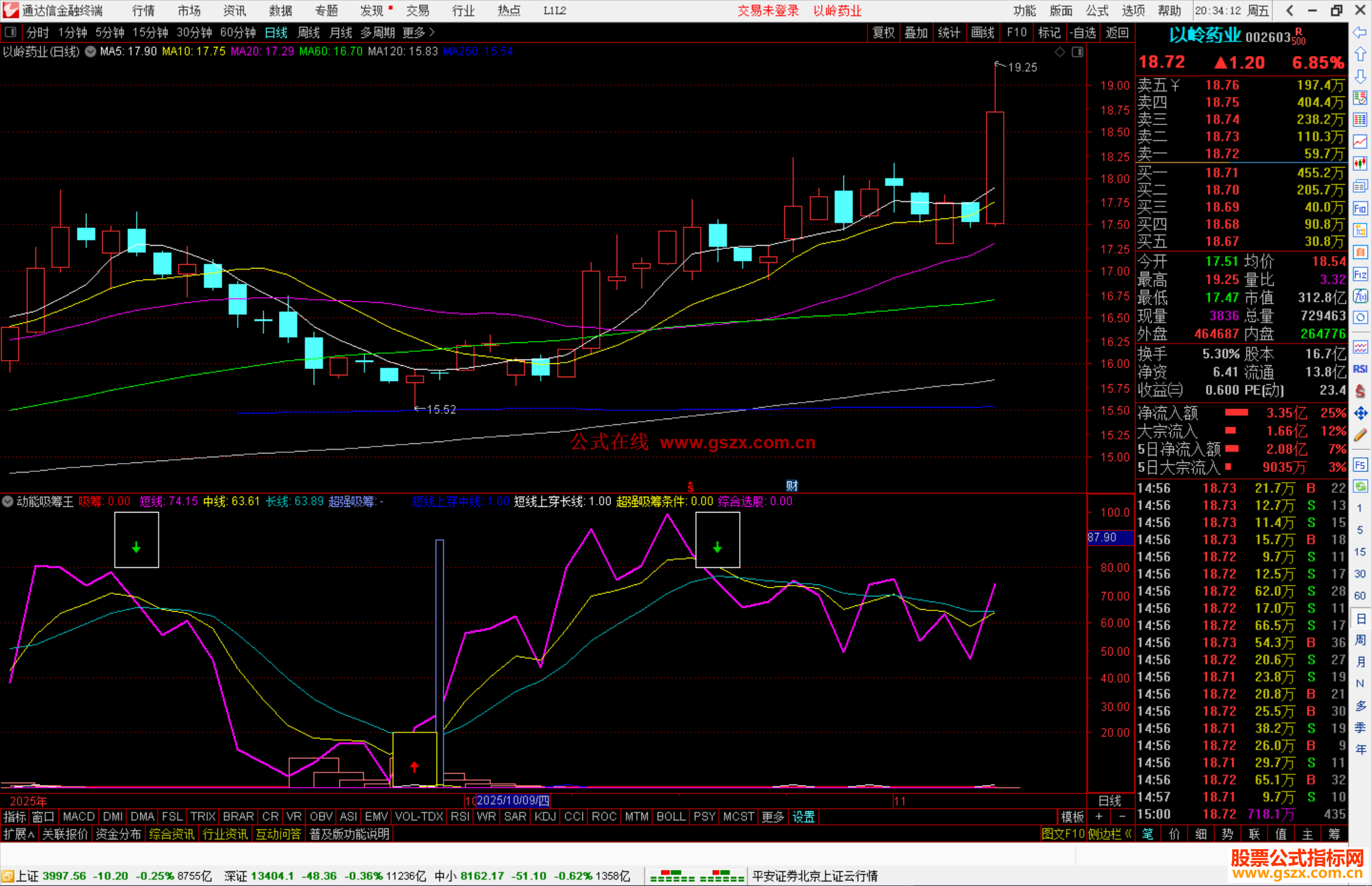This screenshot has height=886, width=1372.
Task: Select the pencil drawing tool icon
Action: pos(1360,435)
